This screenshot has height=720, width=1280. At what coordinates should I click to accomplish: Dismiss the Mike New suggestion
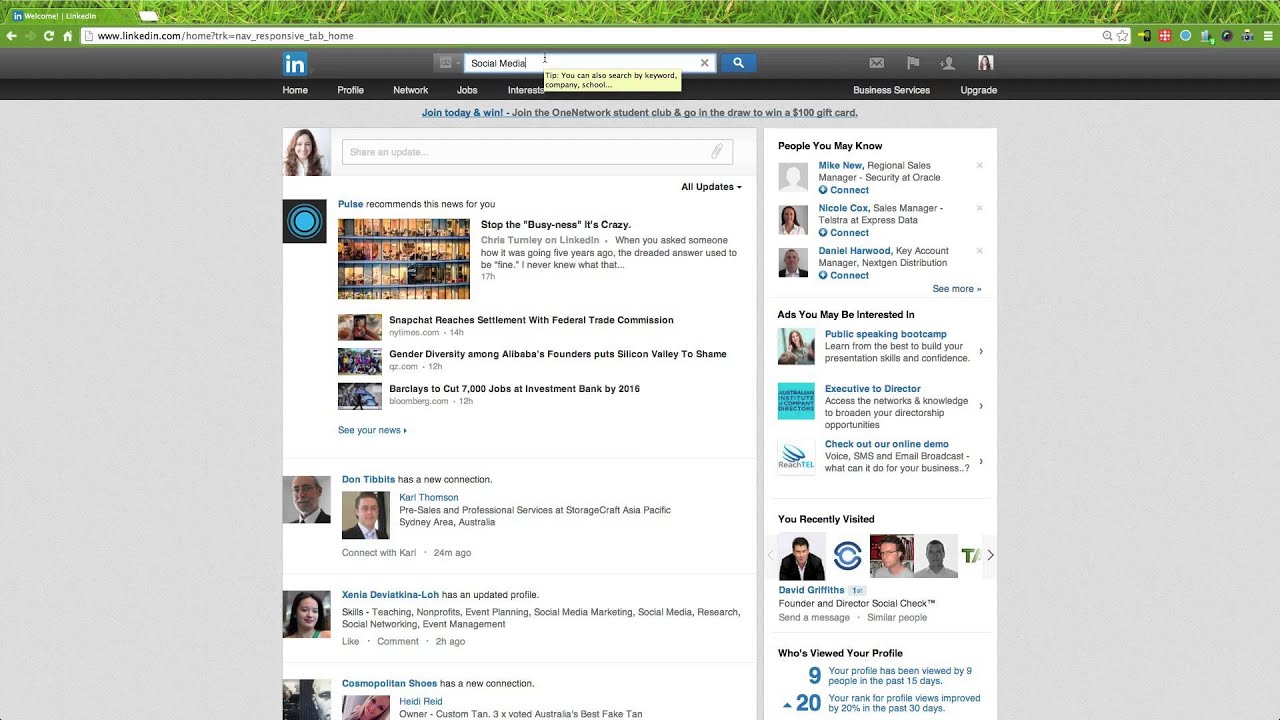click(979, 165)
